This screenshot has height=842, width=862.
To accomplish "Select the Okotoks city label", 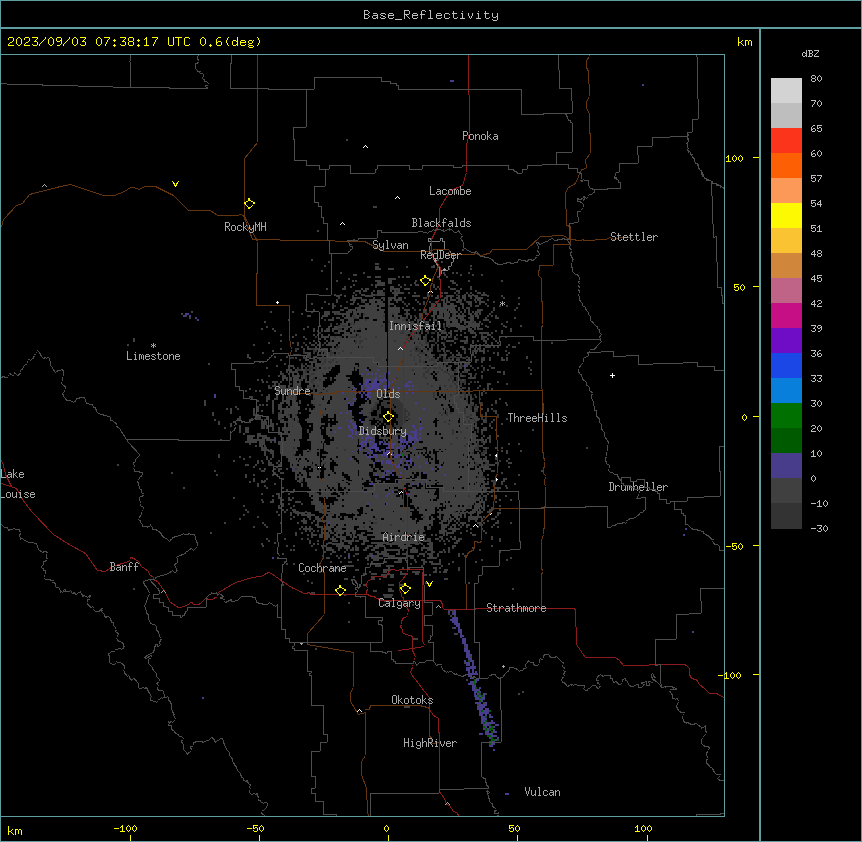I will [x=412, y=700].
